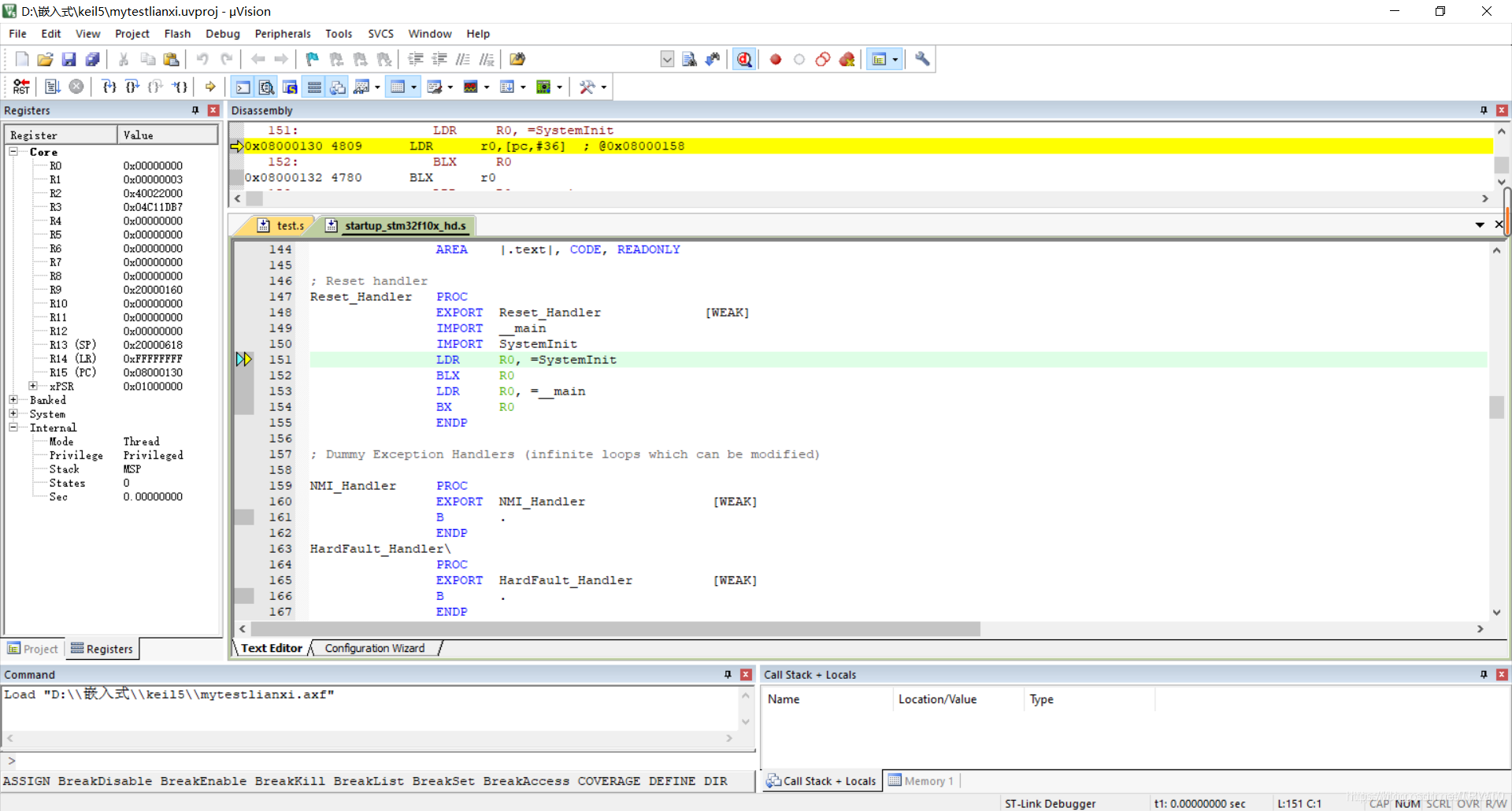
Task: Click the New file icon
Action: point(22,59)
